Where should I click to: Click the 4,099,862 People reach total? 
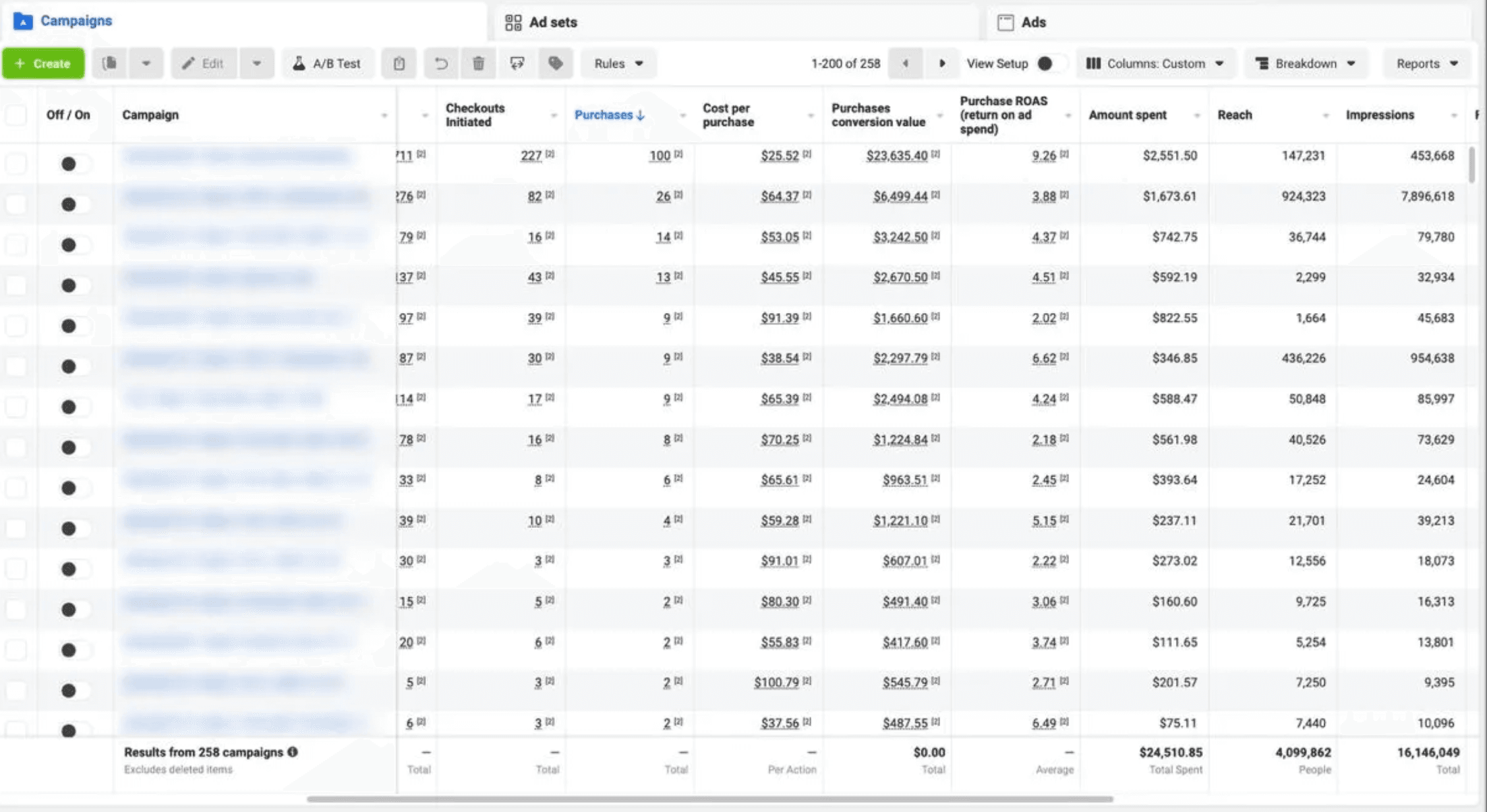[x=1303, y=752]
